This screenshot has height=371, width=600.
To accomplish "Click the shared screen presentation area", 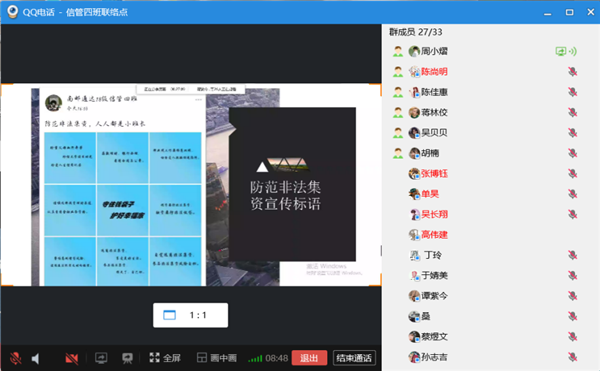I will pos(191,185).
